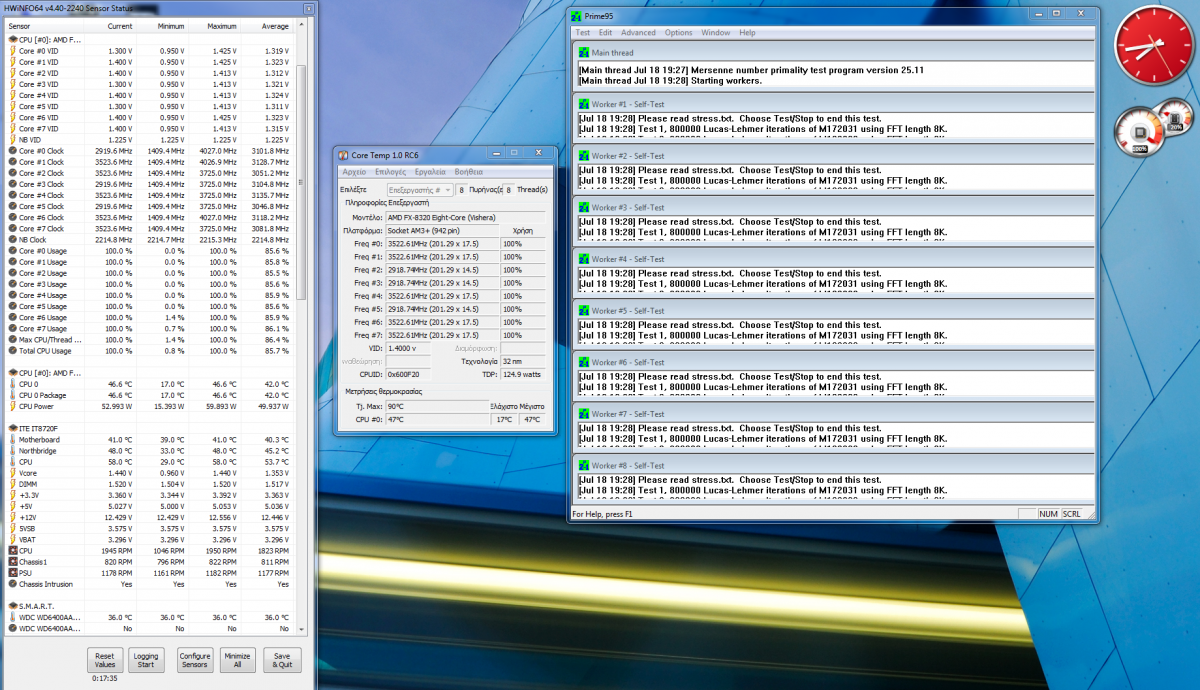This screenshot has height=690, width=1200.
Task: Open the Εργαλεία menu in Core Temp
Action: (431, 172)
